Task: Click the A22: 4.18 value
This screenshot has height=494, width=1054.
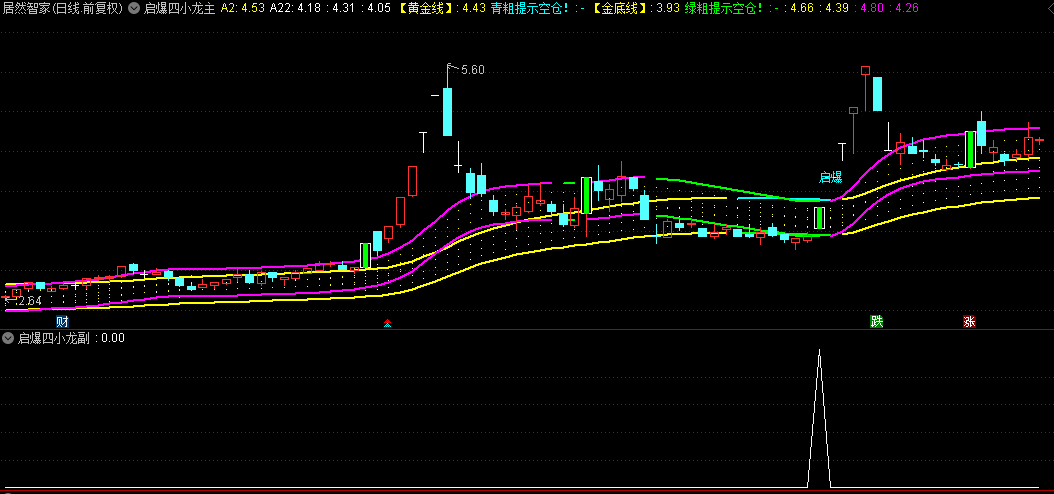Action: (294, 9)
